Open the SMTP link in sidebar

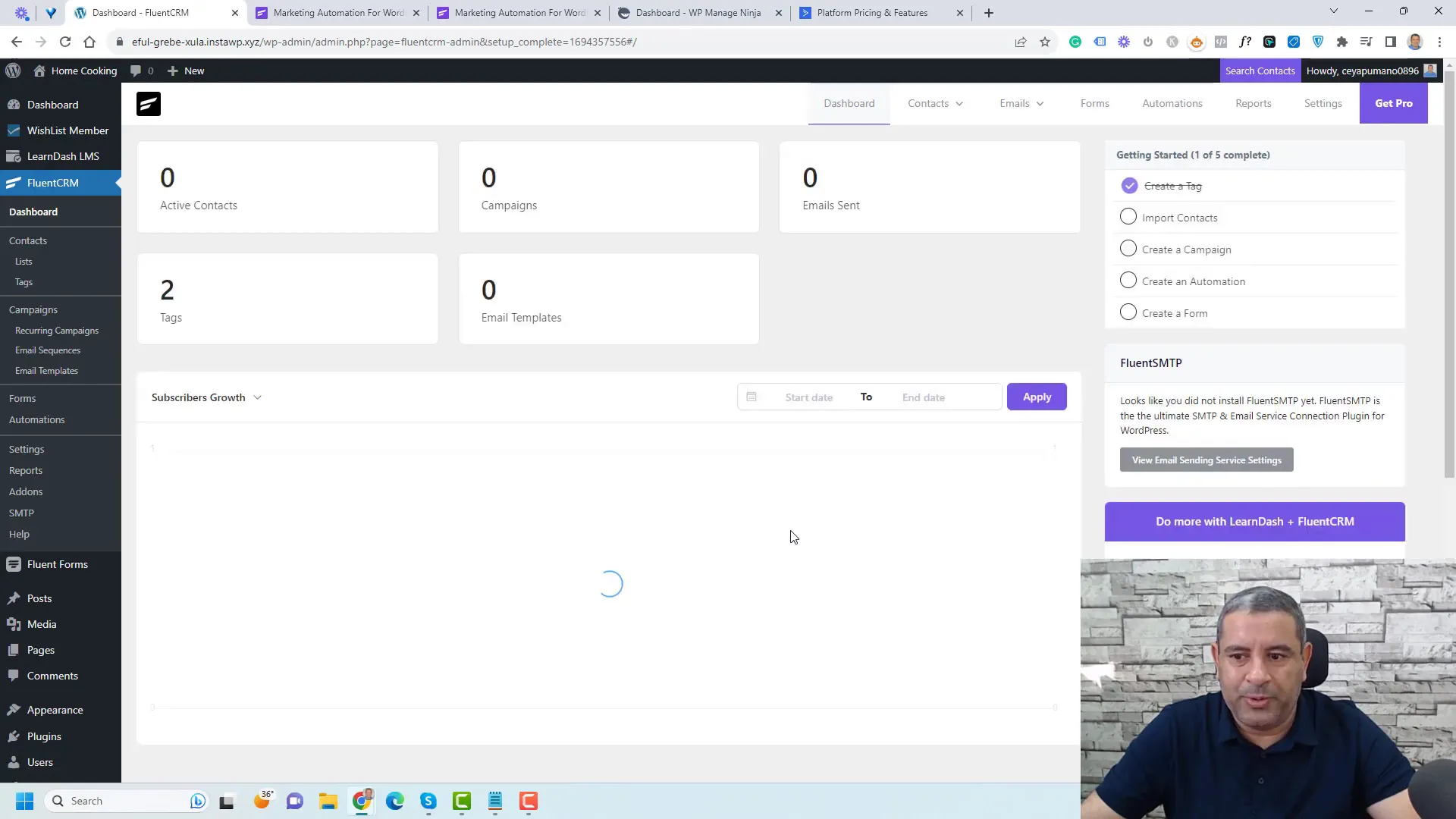point(21,513)
